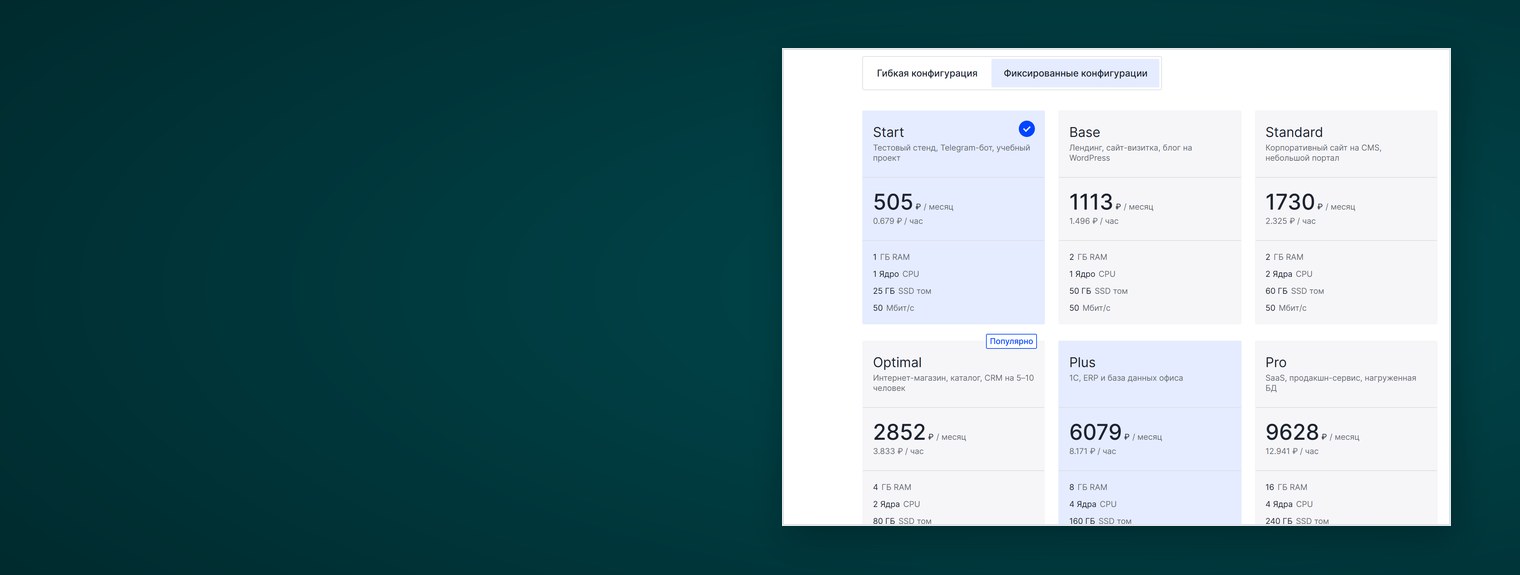
Task: Click 2 Ядра CPU in Standard plan
Action: point(1289,274)
